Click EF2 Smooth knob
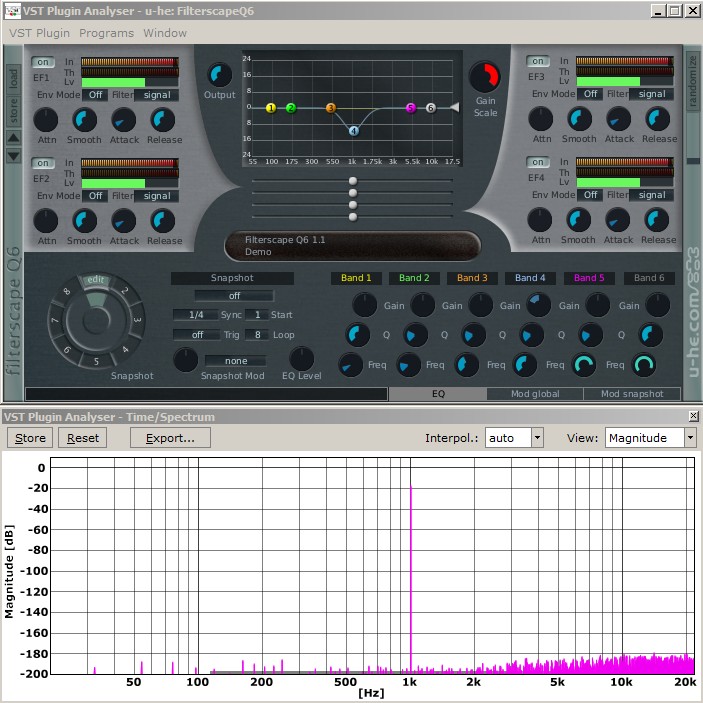The image size is (703, 703). click(x=84, y=221)
